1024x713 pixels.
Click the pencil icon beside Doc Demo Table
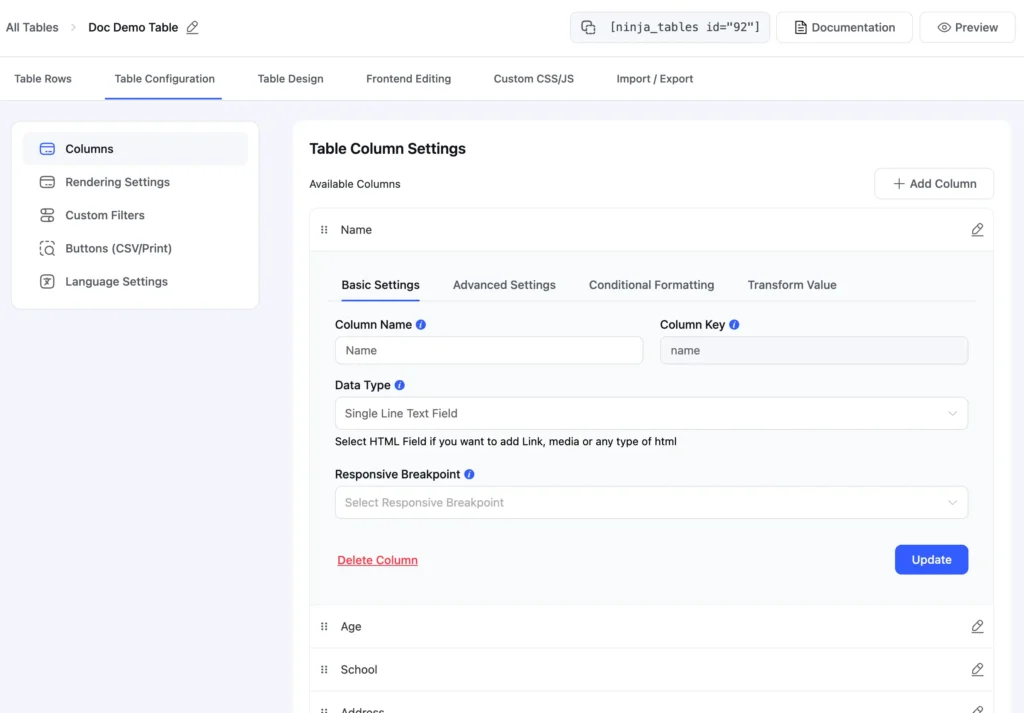coord(192,27)
